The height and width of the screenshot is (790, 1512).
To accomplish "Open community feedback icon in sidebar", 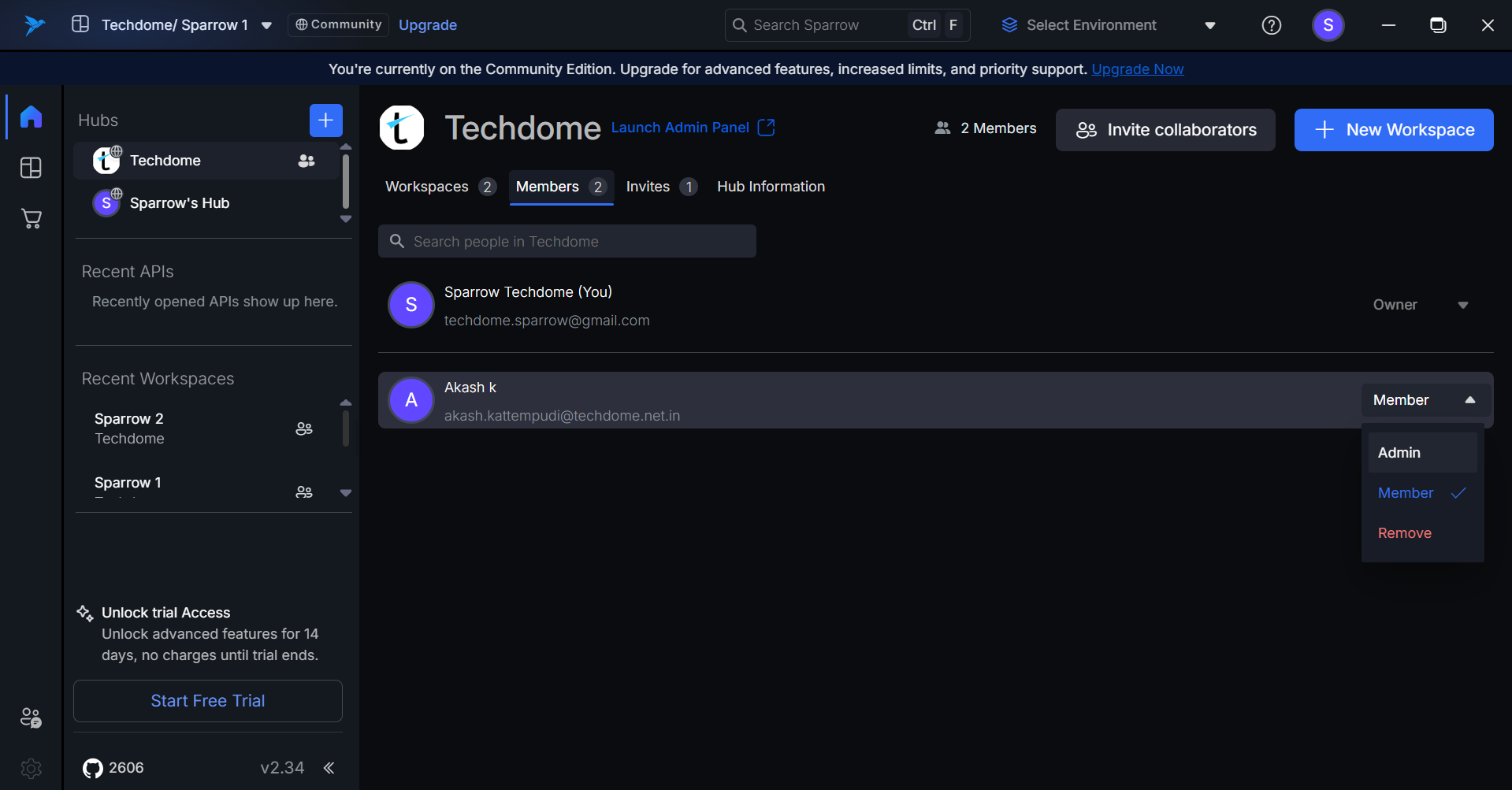I will (x=31, y=718).
